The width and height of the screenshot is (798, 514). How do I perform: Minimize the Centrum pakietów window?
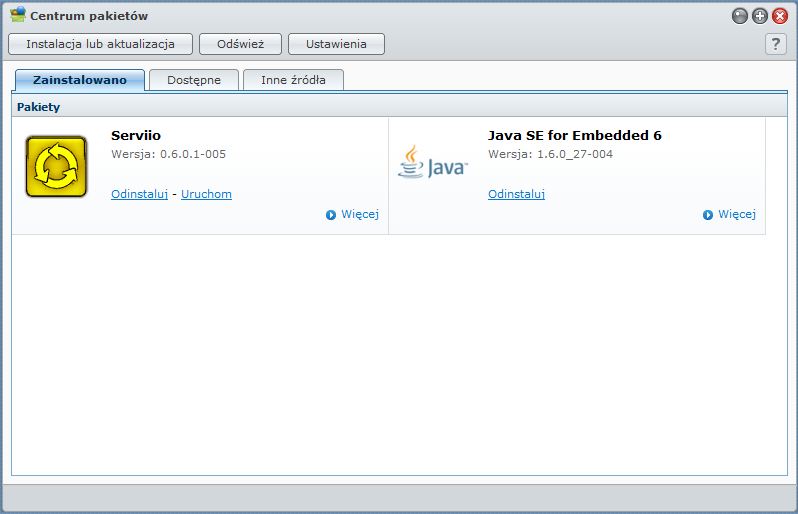pos(740,16)
